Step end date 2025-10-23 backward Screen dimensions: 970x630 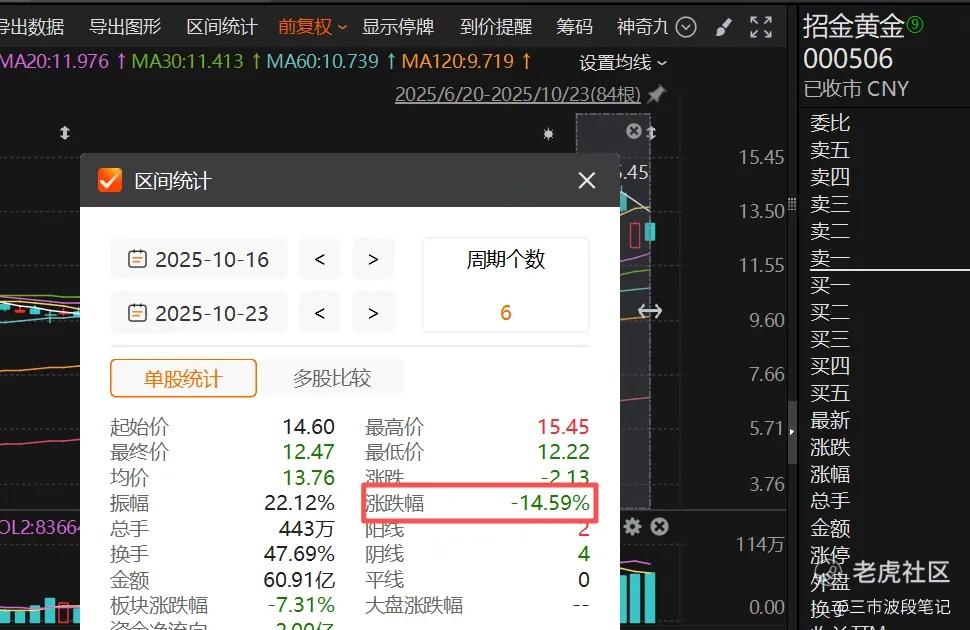tap(320, 313)
